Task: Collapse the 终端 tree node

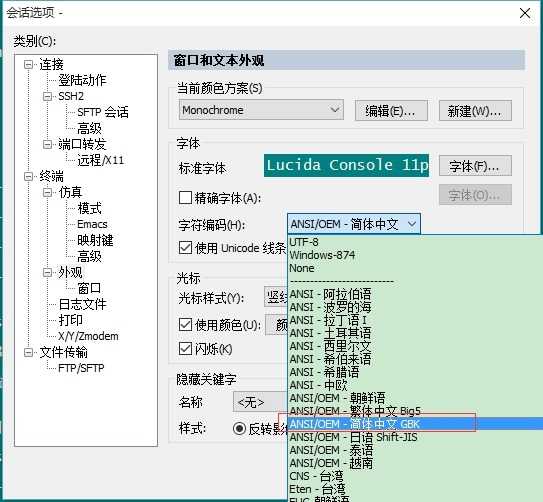Action: pos(28,176)
